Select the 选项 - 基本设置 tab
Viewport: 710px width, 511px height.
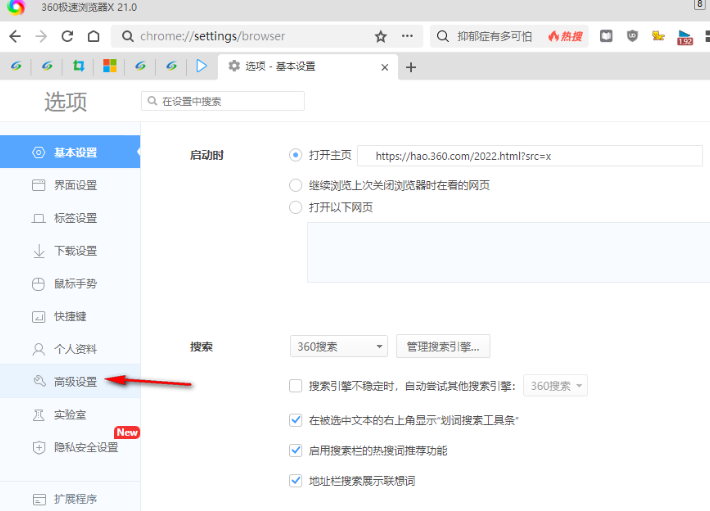(x=308, y=67)
